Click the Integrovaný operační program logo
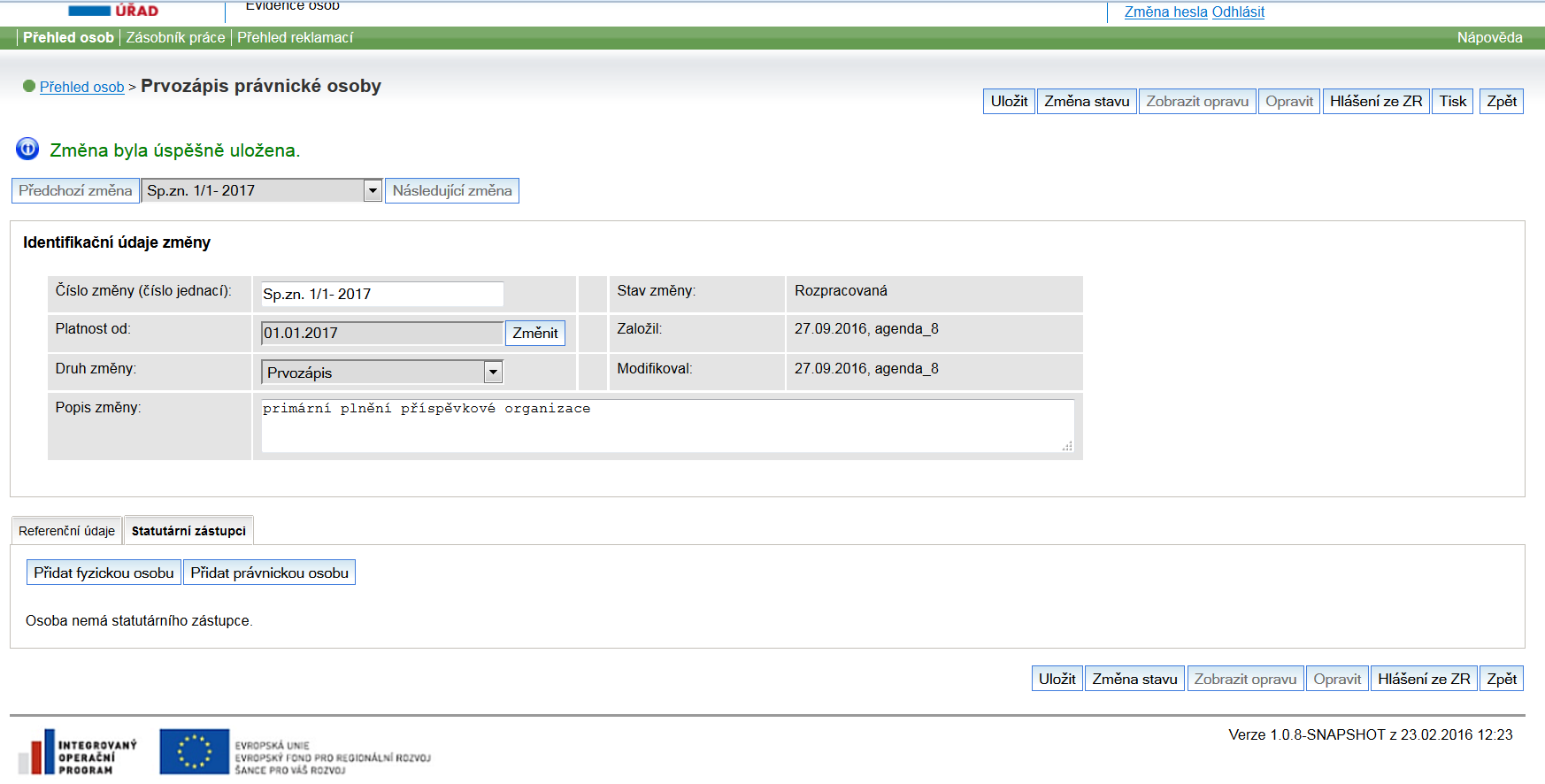1545x784 pixels. [78, 752]
